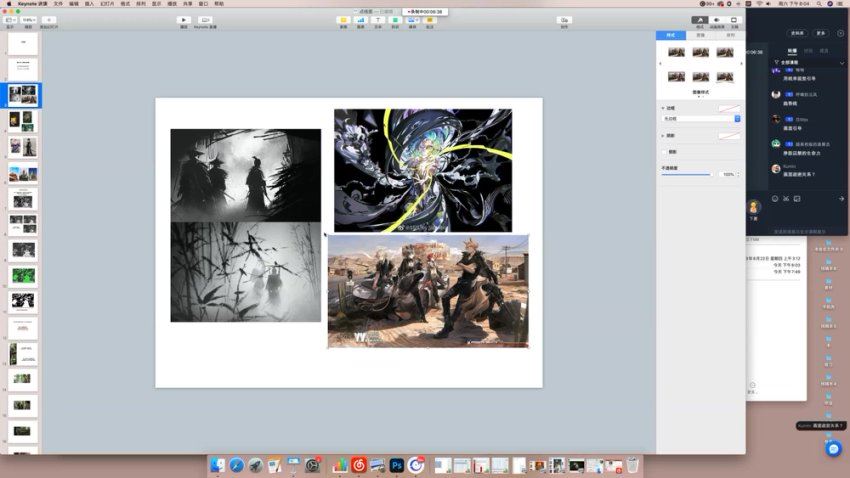Insert a table using the toolbar Table icon
The height and width of the screenshot is (478, 850).
(x=343, y=20)
